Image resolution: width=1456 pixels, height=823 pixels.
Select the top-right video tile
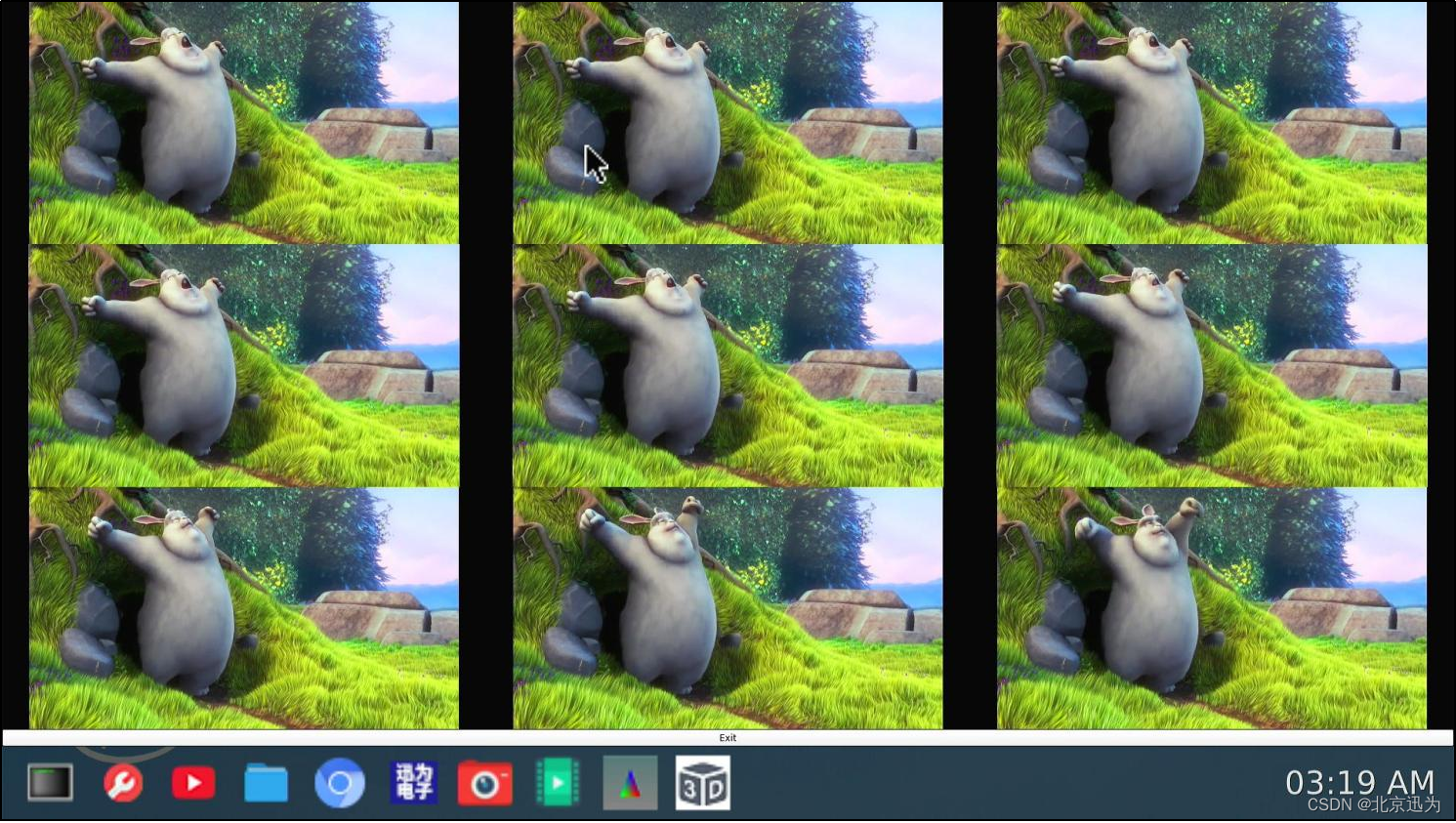coord(1212,122)
